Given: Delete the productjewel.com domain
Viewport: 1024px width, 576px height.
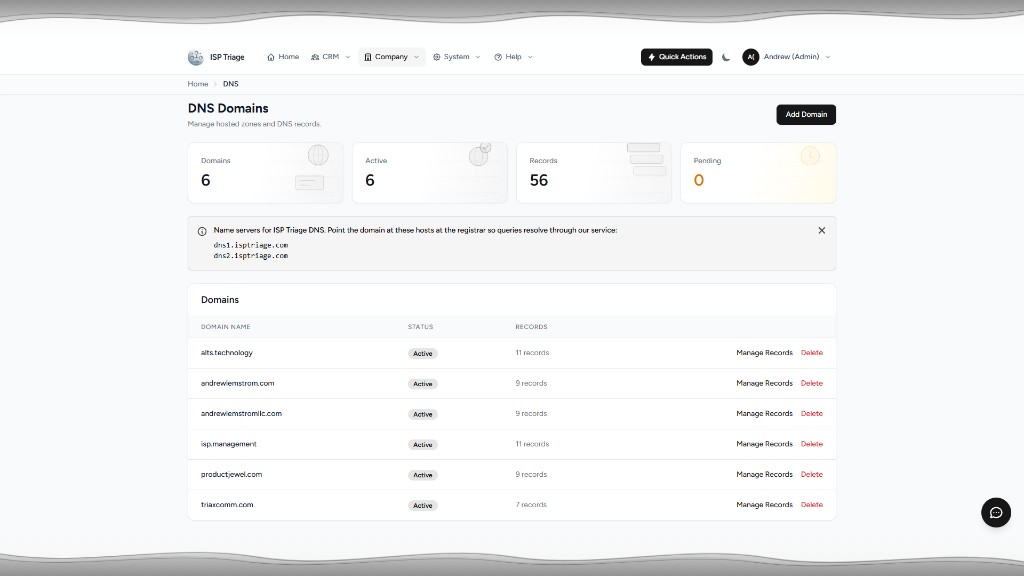Looking at the screenshot, I should (x=812, y=475).
